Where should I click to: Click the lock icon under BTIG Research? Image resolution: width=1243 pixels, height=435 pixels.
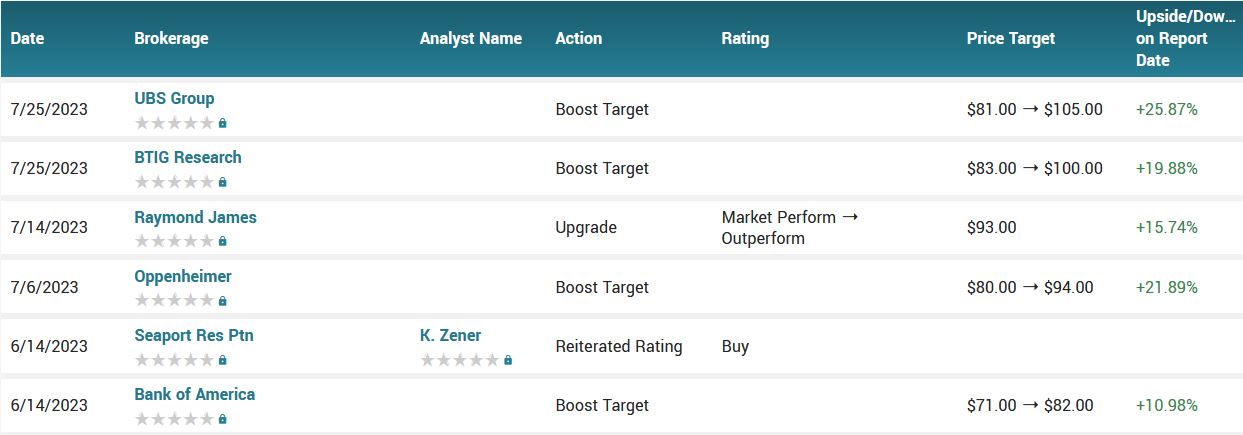click(223, 182)
